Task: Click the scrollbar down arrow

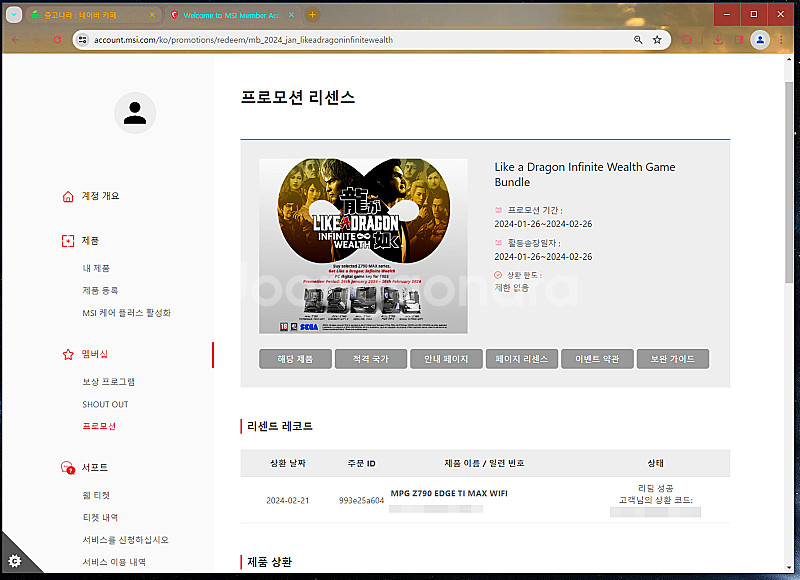Action: (x=789, y=568)
